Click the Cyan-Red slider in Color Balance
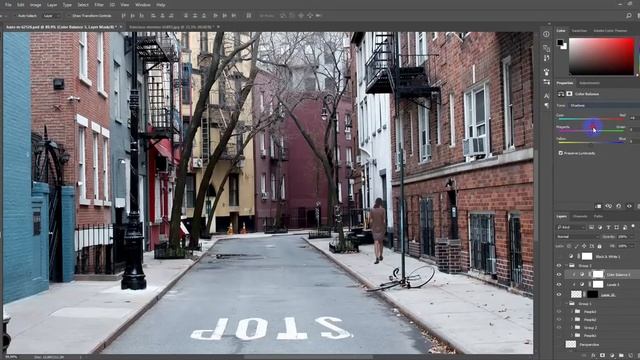The image size is (640, 360). coord(591,119)
